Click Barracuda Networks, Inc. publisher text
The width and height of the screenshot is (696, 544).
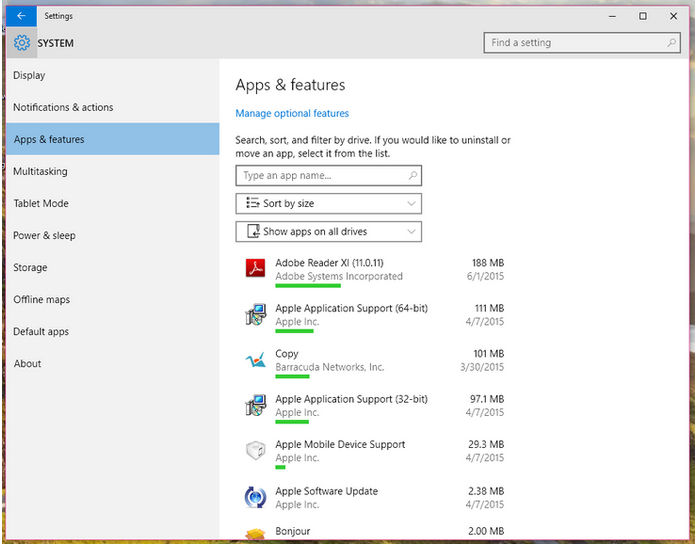click(x=330, y=367)
